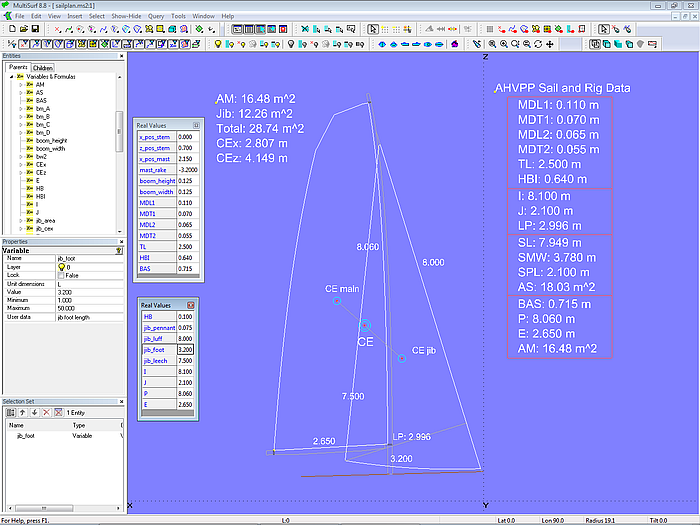The height and width of the screenshot is (525, 700).
Task: Select the jib_luff row label
Action: pos(154,339)
